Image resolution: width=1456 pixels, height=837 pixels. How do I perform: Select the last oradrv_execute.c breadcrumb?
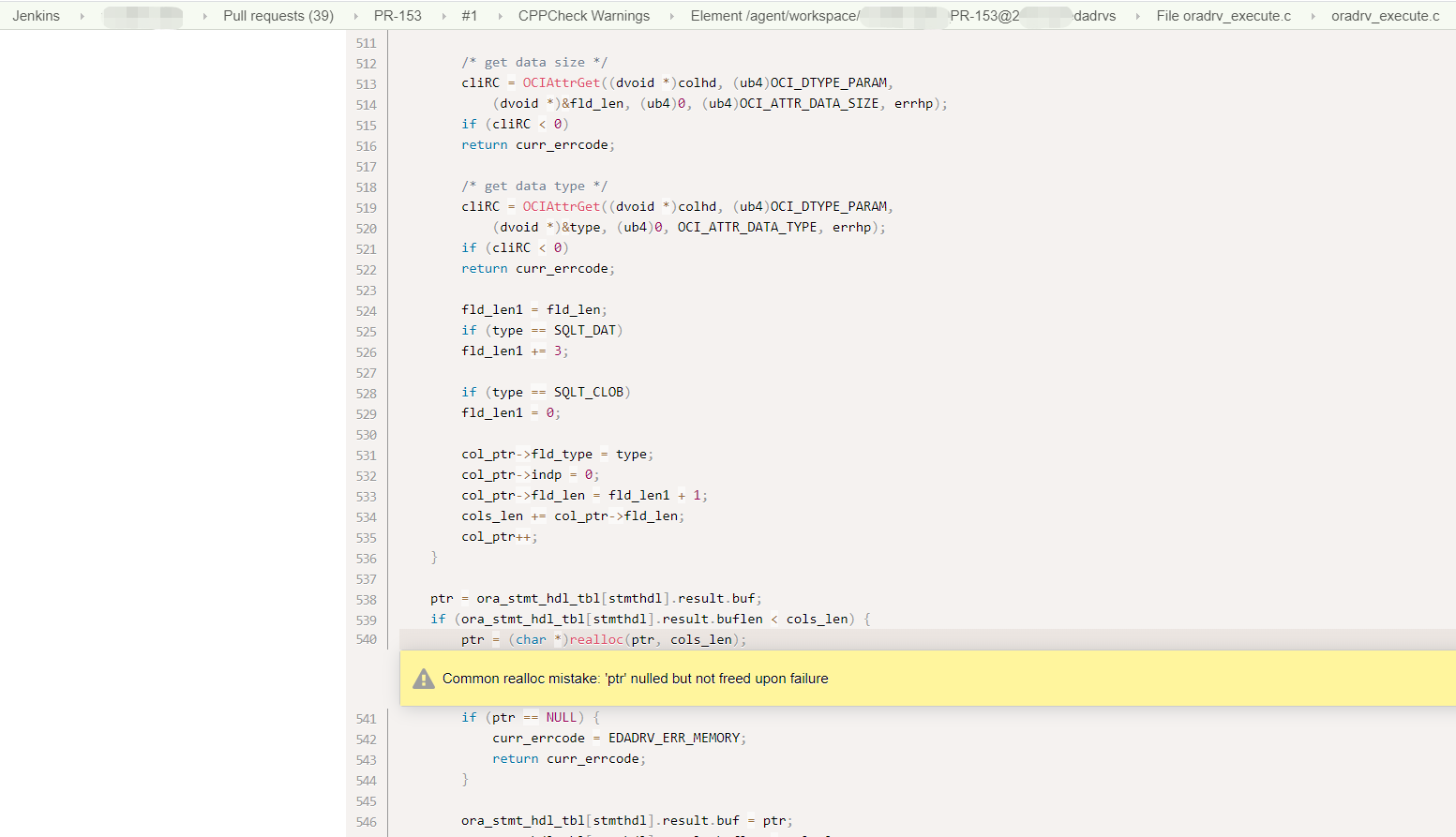pyautogui.click(x=1385, y=16)
